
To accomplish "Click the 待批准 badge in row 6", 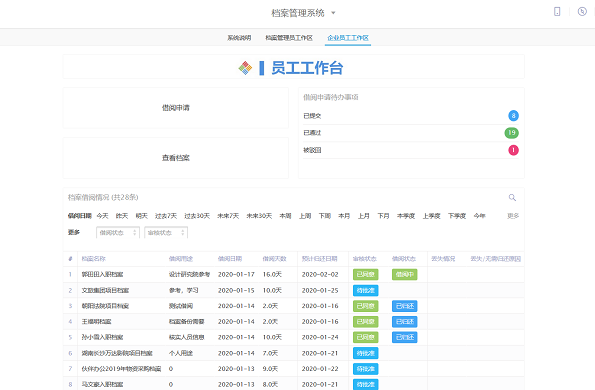I will pos(366,353).
